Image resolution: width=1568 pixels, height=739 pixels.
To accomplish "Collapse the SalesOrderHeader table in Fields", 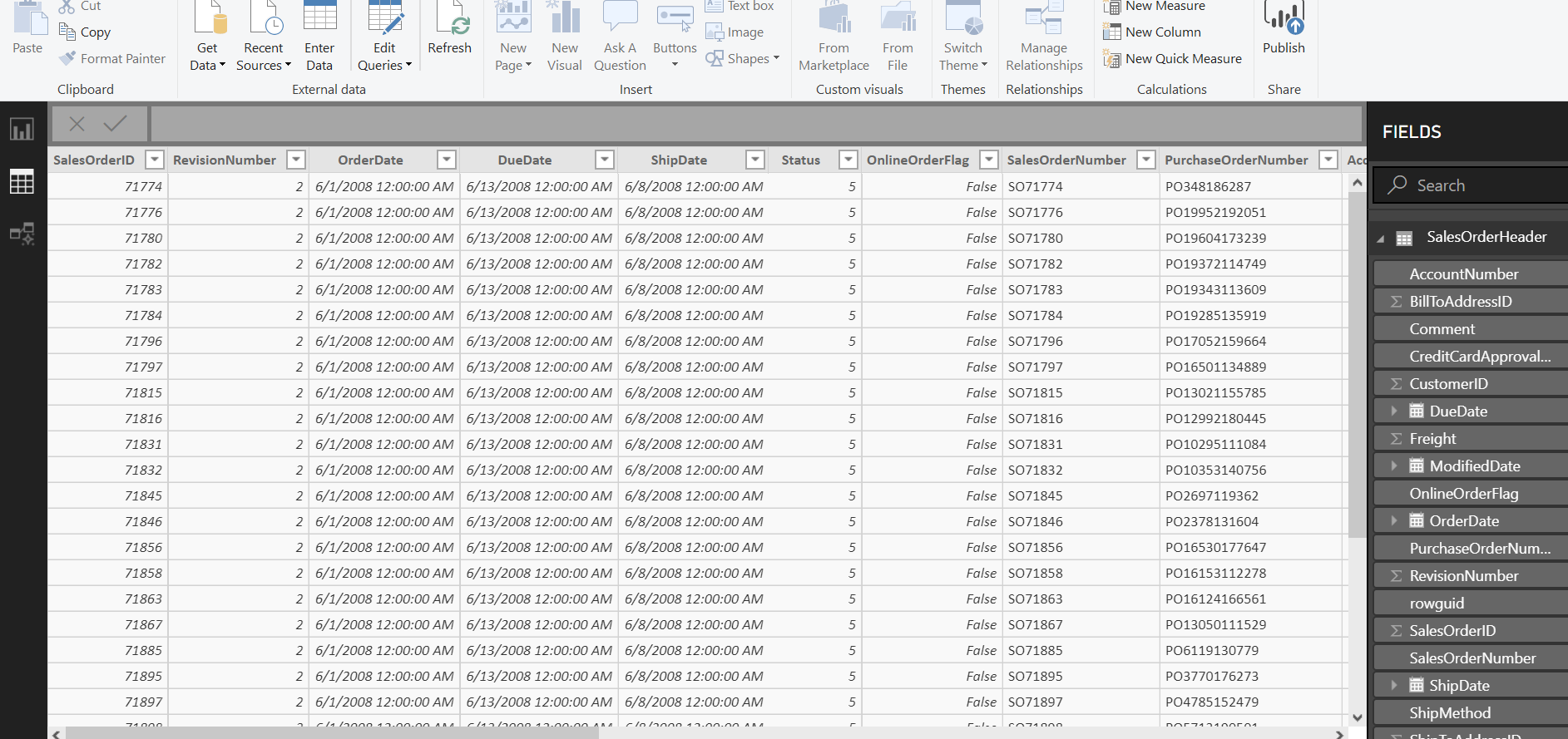I will click(1381, 239).
